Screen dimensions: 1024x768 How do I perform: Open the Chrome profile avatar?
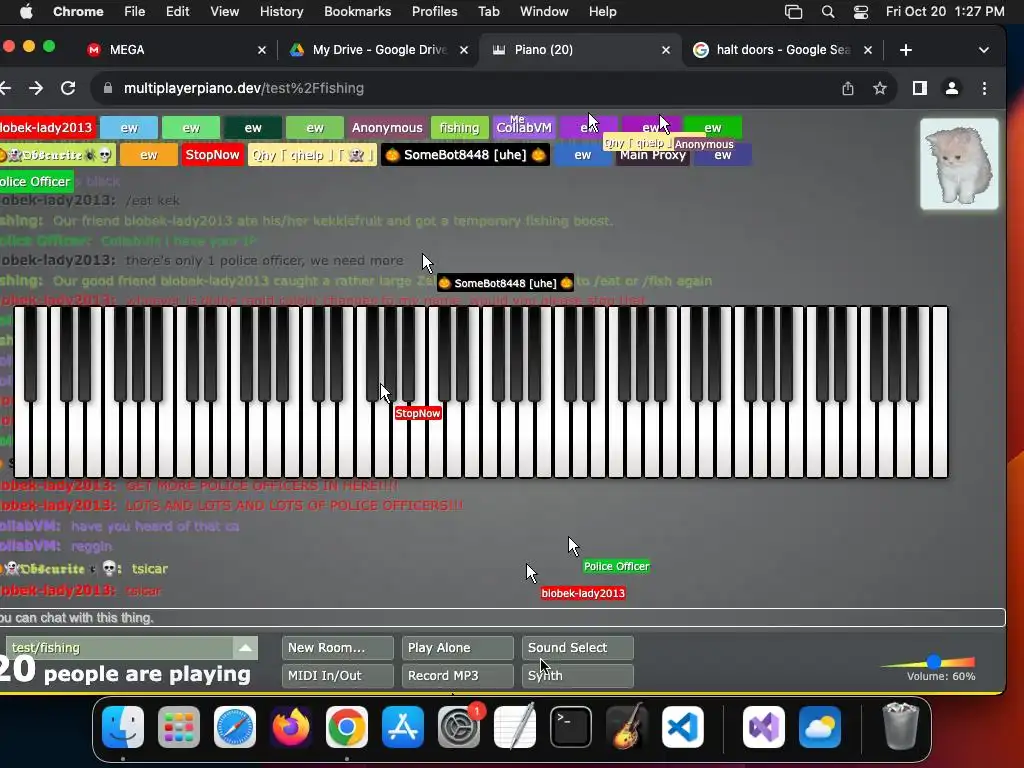[x=952, y=88]
